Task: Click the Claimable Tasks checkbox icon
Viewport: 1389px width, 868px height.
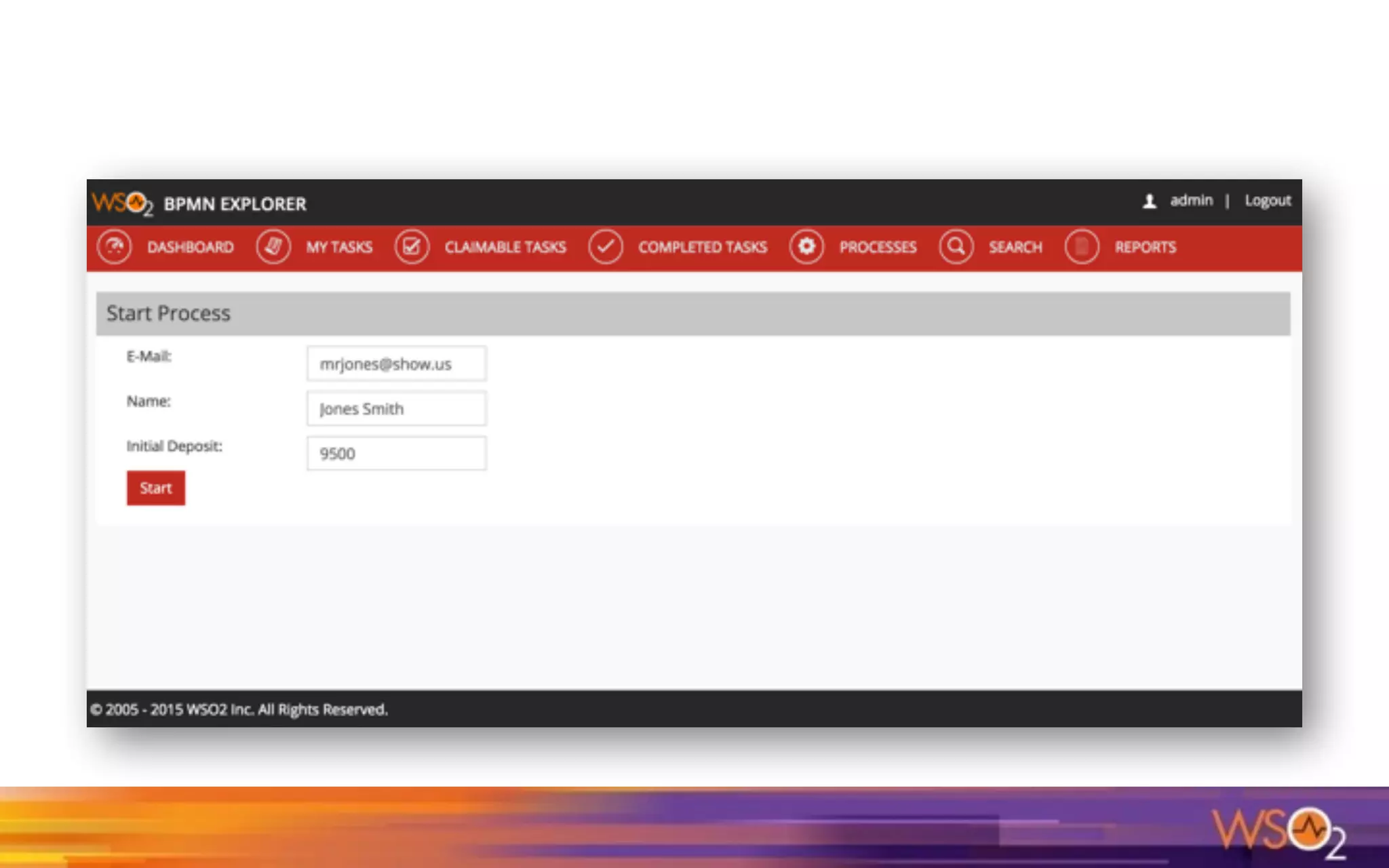Action: point(412,247)
